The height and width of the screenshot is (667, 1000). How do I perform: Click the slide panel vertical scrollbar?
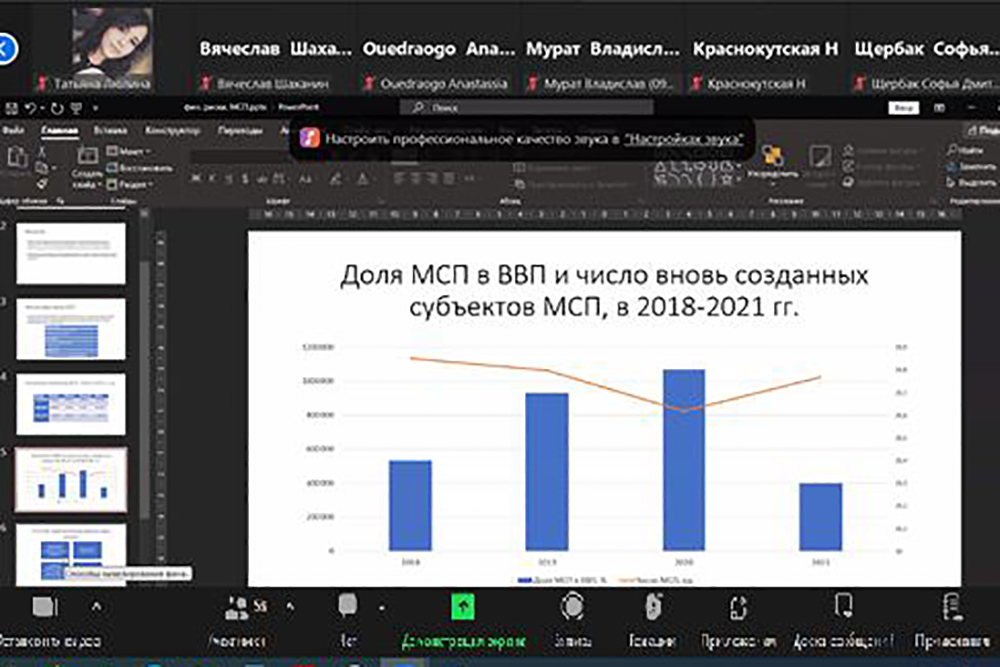click(x=145, y=389)
